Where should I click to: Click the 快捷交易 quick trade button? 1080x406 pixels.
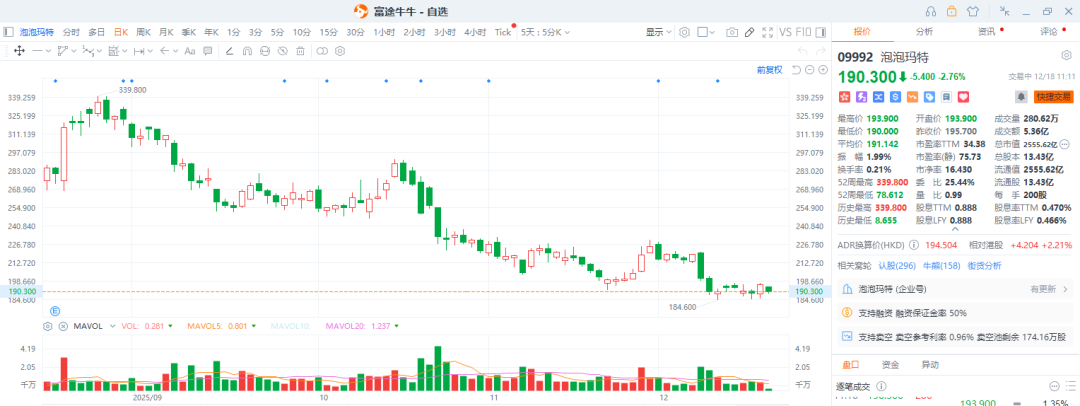1052,97
